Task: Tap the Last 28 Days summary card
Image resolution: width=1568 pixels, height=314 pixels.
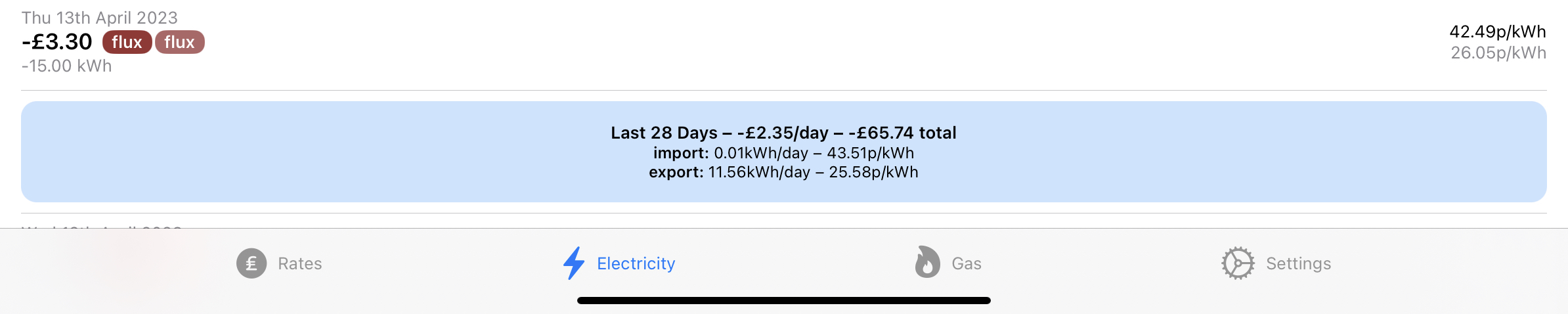Action: (x=784, y=152)
